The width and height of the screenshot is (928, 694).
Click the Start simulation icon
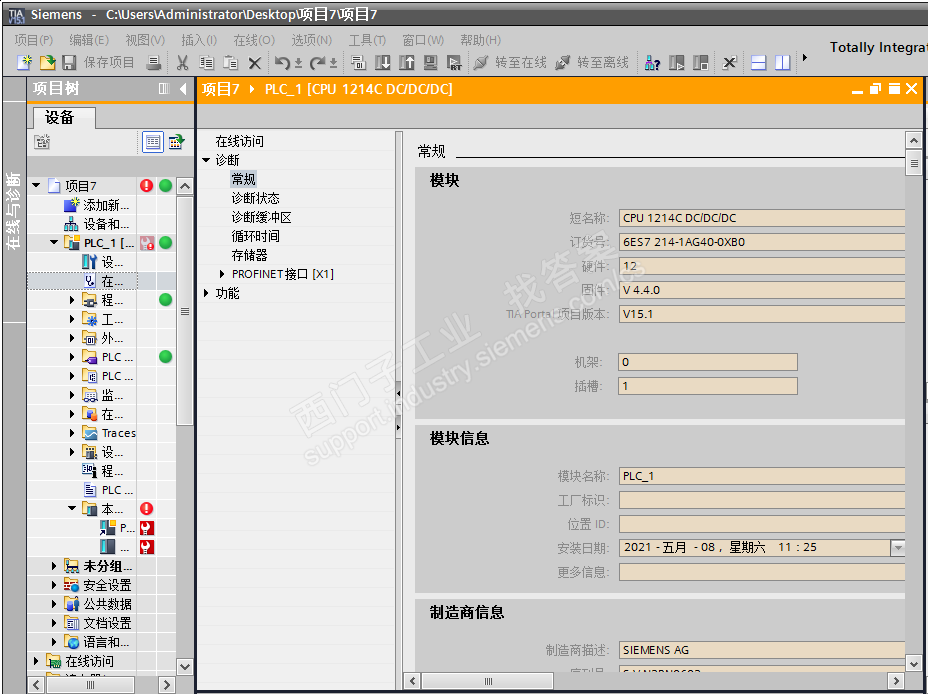(430, 62)
